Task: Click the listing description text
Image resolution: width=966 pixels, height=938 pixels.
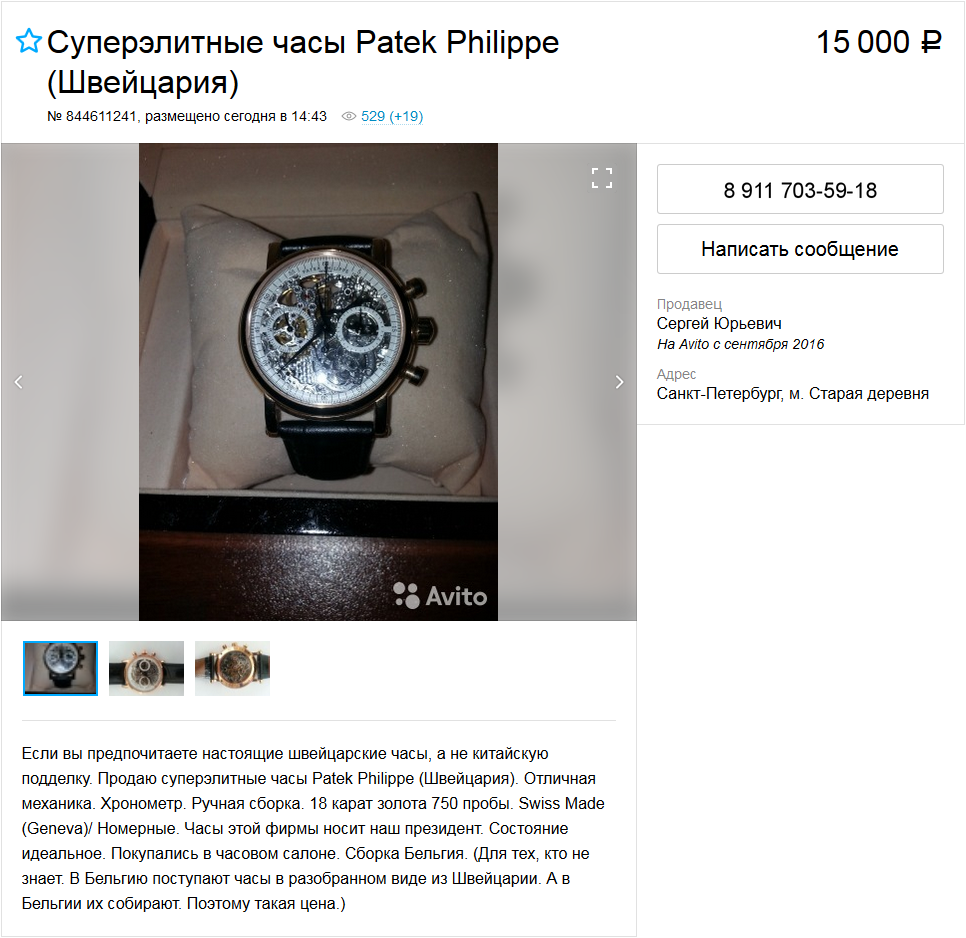Action: (x=313, y=828)
